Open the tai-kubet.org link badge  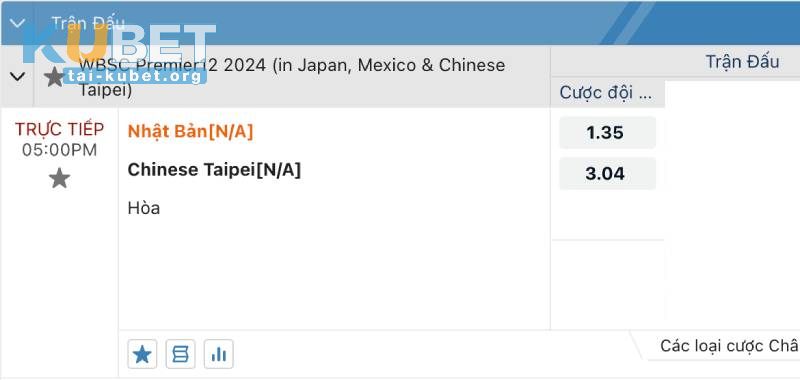pyautogui.click(x=135, y=77)
